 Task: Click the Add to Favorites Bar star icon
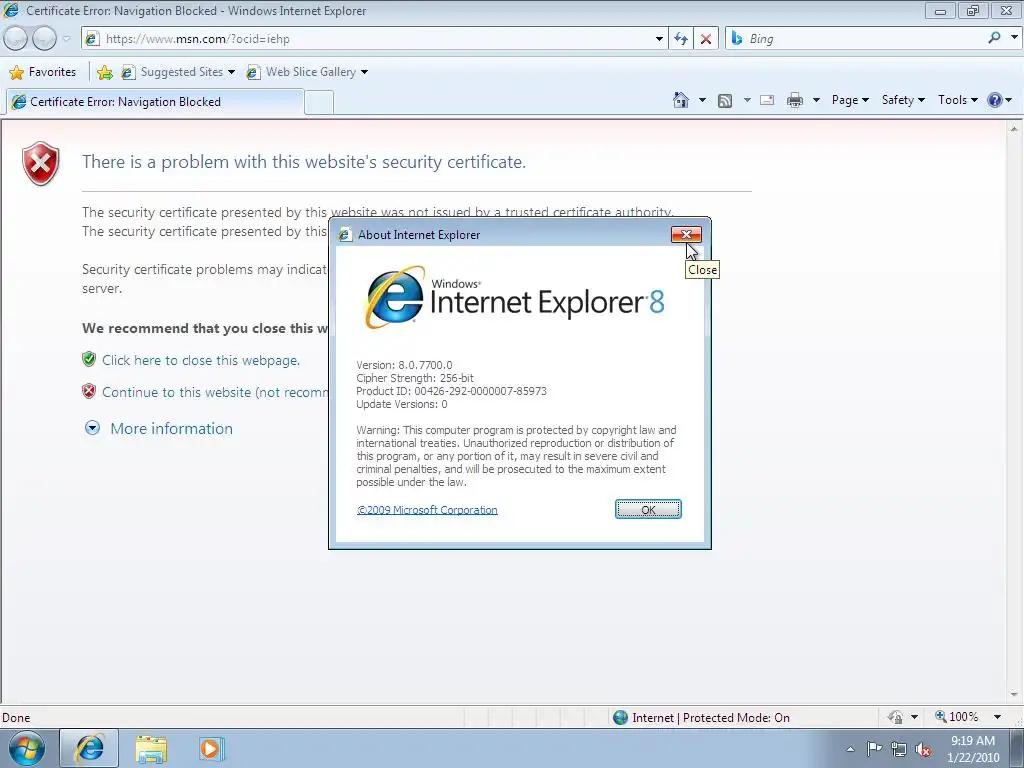[x=104, y=72]
